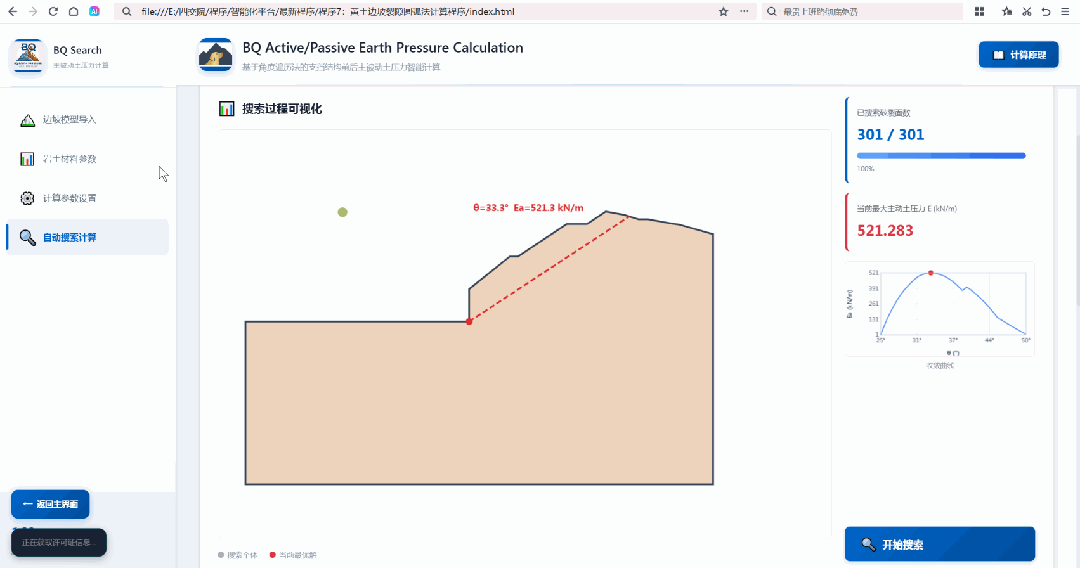Image resolution: width=1080 pixels, height=568 pixels.
Task: Click the red peak point on mini chart
Action: [931, 273]
